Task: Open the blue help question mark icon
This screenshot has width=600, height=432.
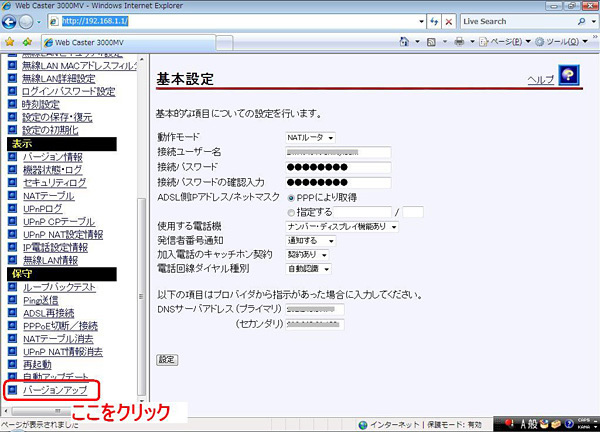Action: [x=569, y=75]
